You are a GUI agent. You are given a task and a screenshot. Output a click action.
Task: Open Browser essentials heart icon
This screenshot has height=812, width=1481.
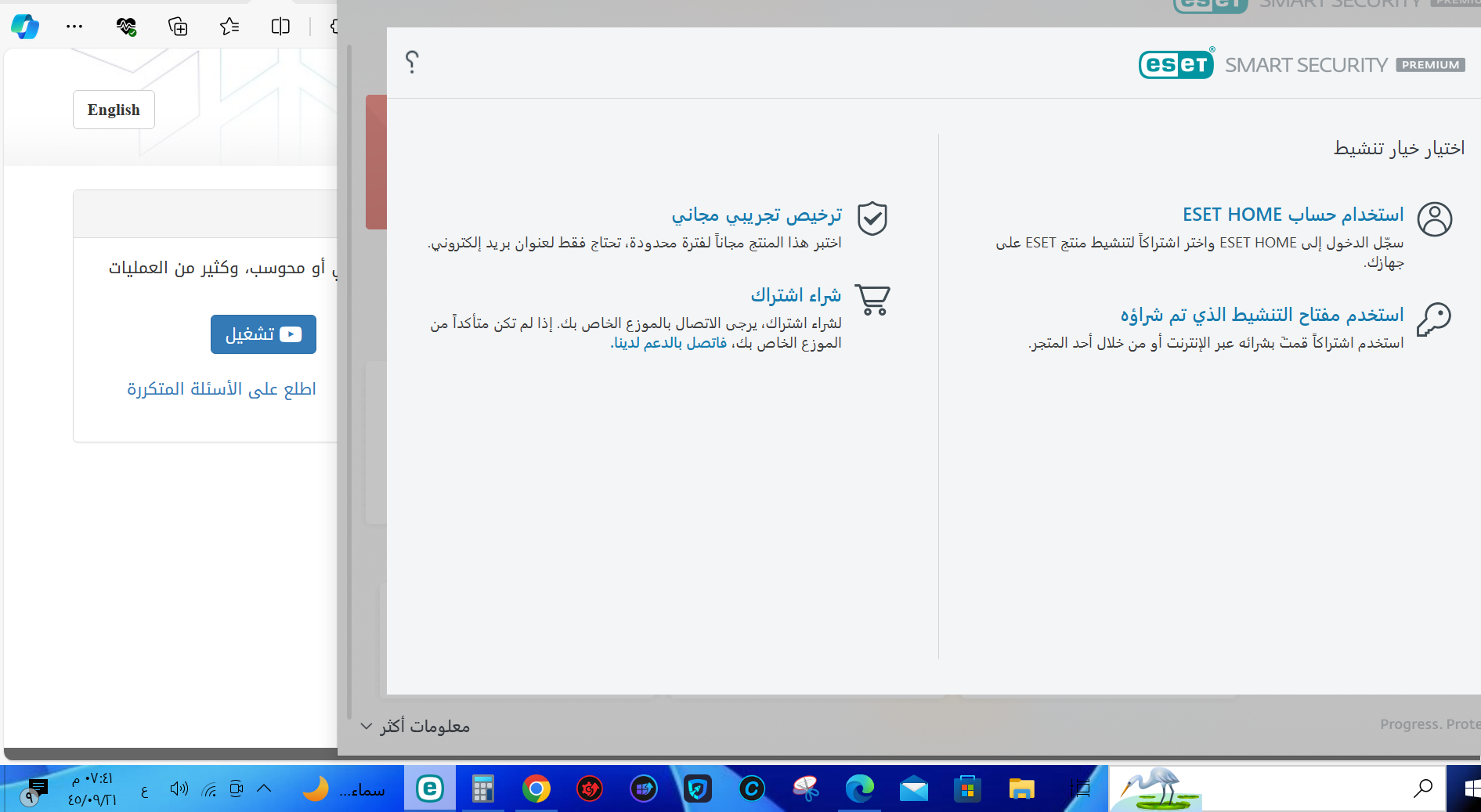pos(126,27)
